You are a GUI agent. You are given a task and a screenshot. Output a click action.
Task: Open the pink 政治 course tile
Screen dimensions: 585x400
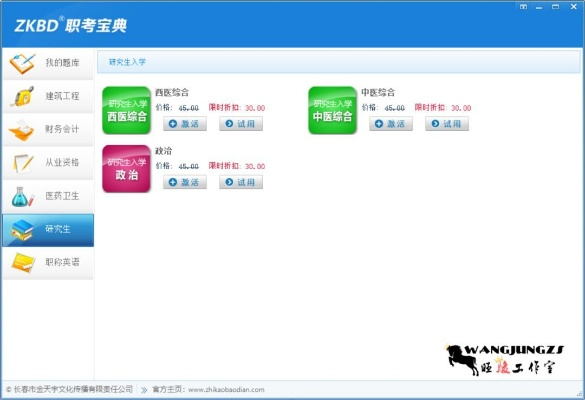(x=126, y=169)
